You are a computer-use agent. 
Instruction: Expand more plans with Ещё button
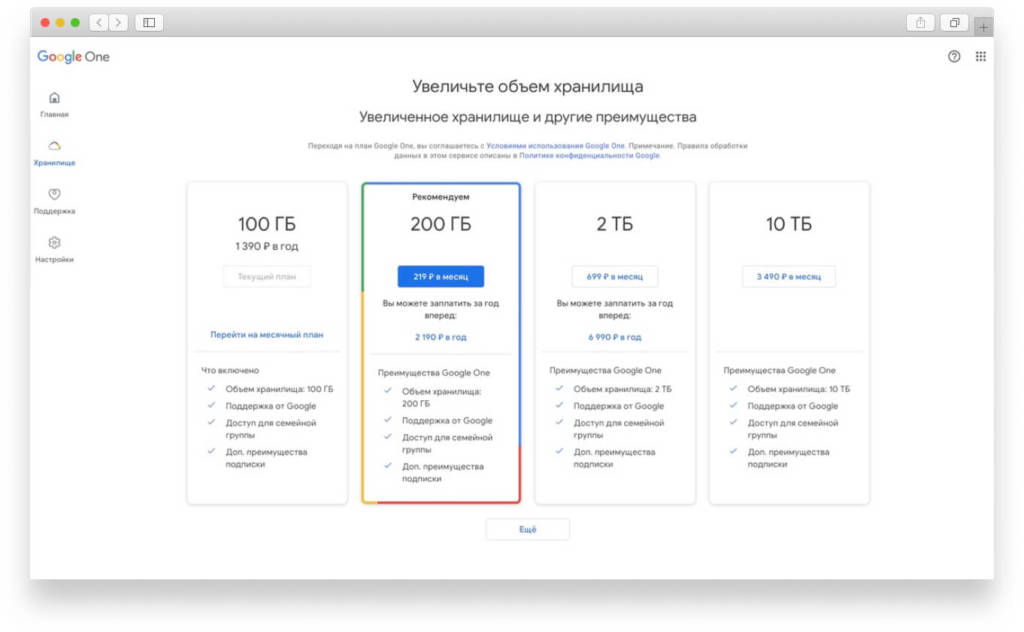(x=527, y=529)
